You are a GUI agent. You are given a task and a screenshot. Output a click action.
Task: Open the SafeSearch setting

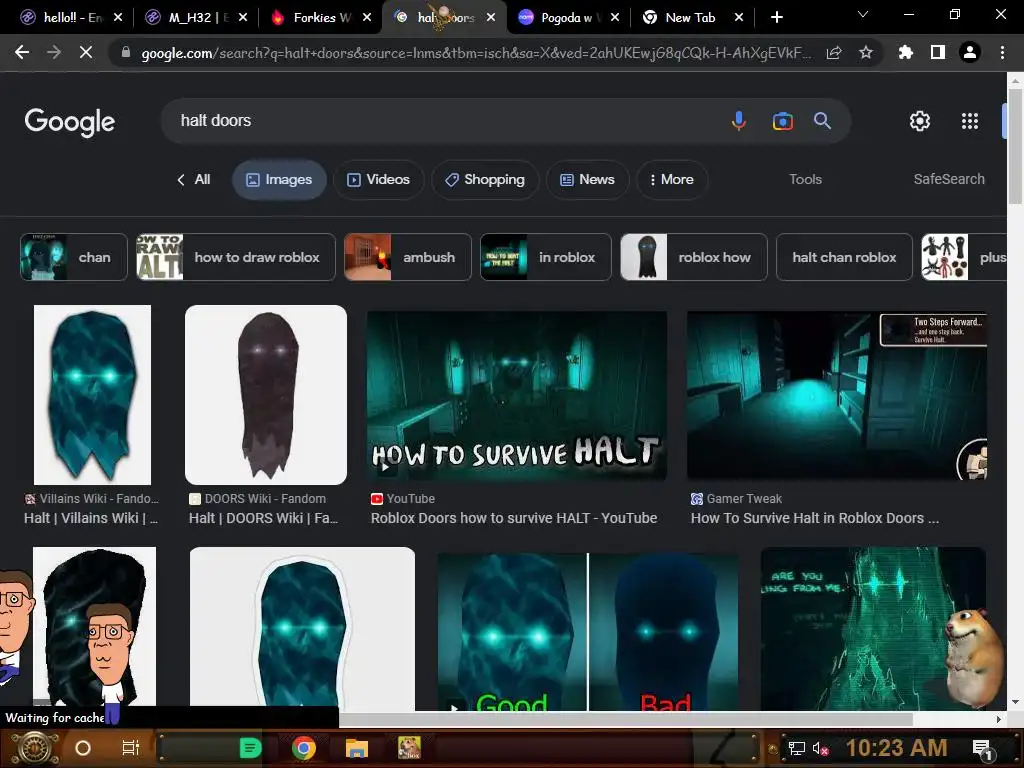949,180
